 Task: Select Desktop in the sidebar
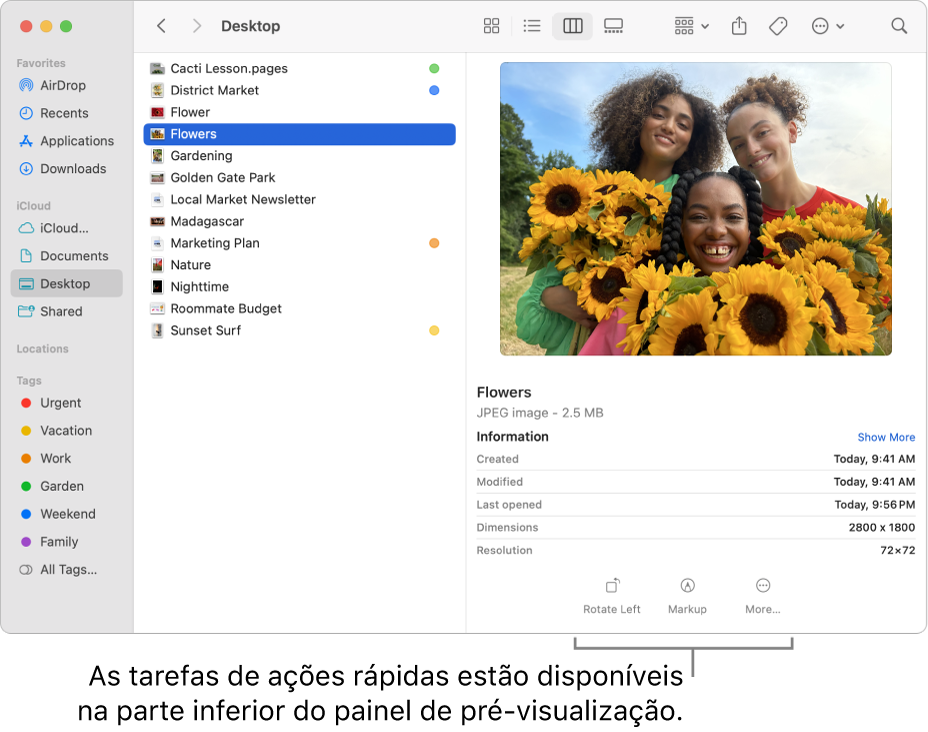click(66, 283)
